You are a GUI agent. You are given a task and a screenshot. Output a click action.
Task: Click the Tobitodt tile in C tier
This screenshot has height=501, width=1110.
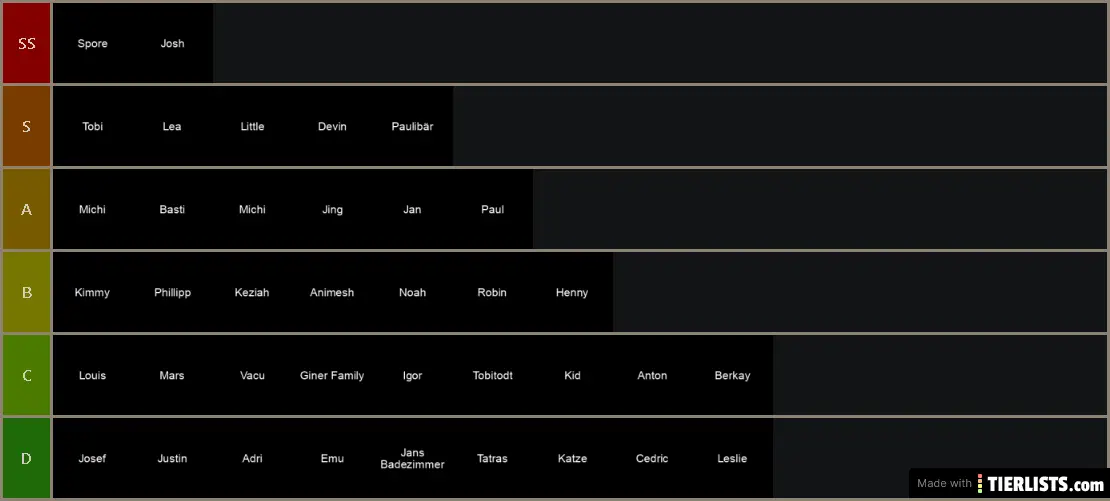pos(493,375)
